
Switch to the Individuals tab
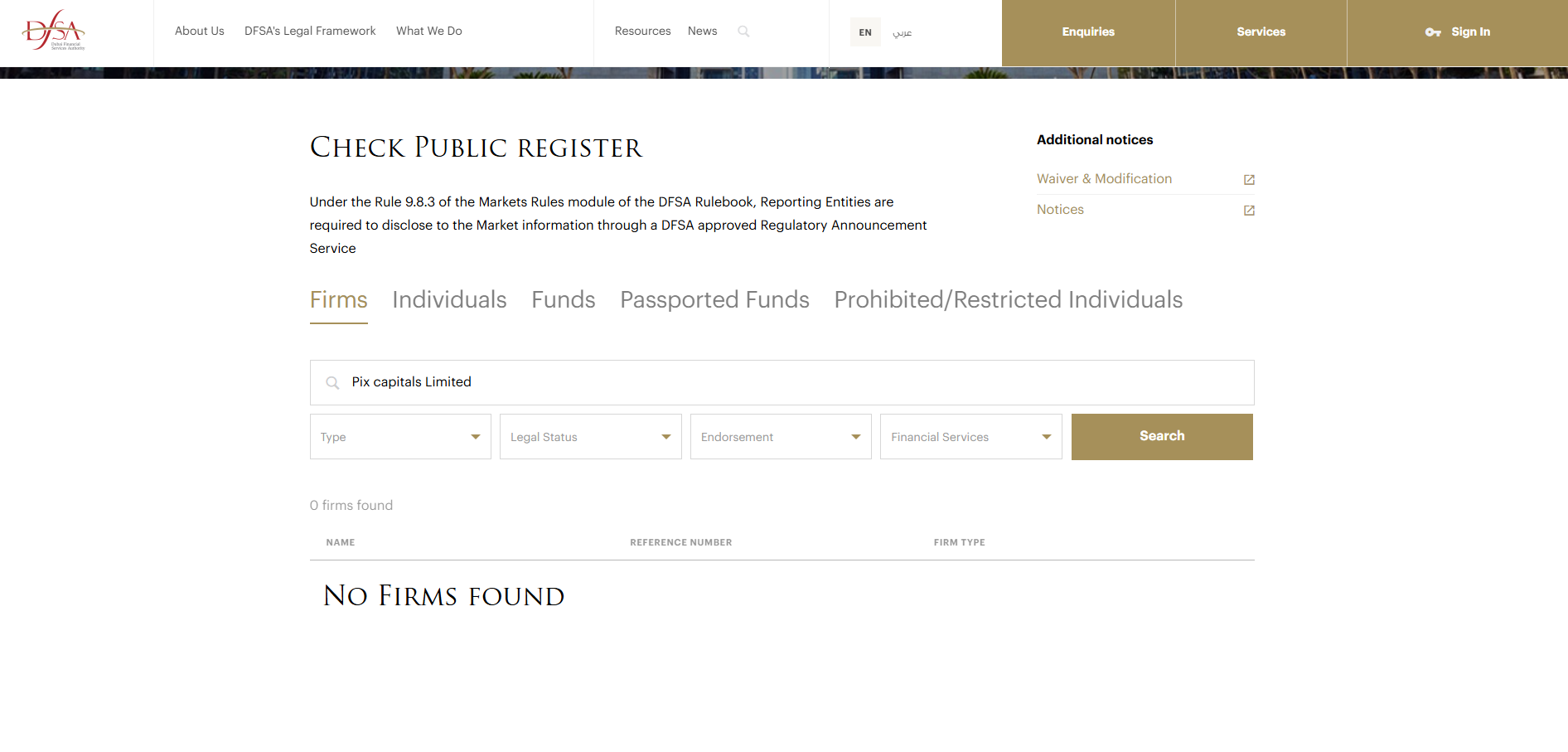[449, 300]
